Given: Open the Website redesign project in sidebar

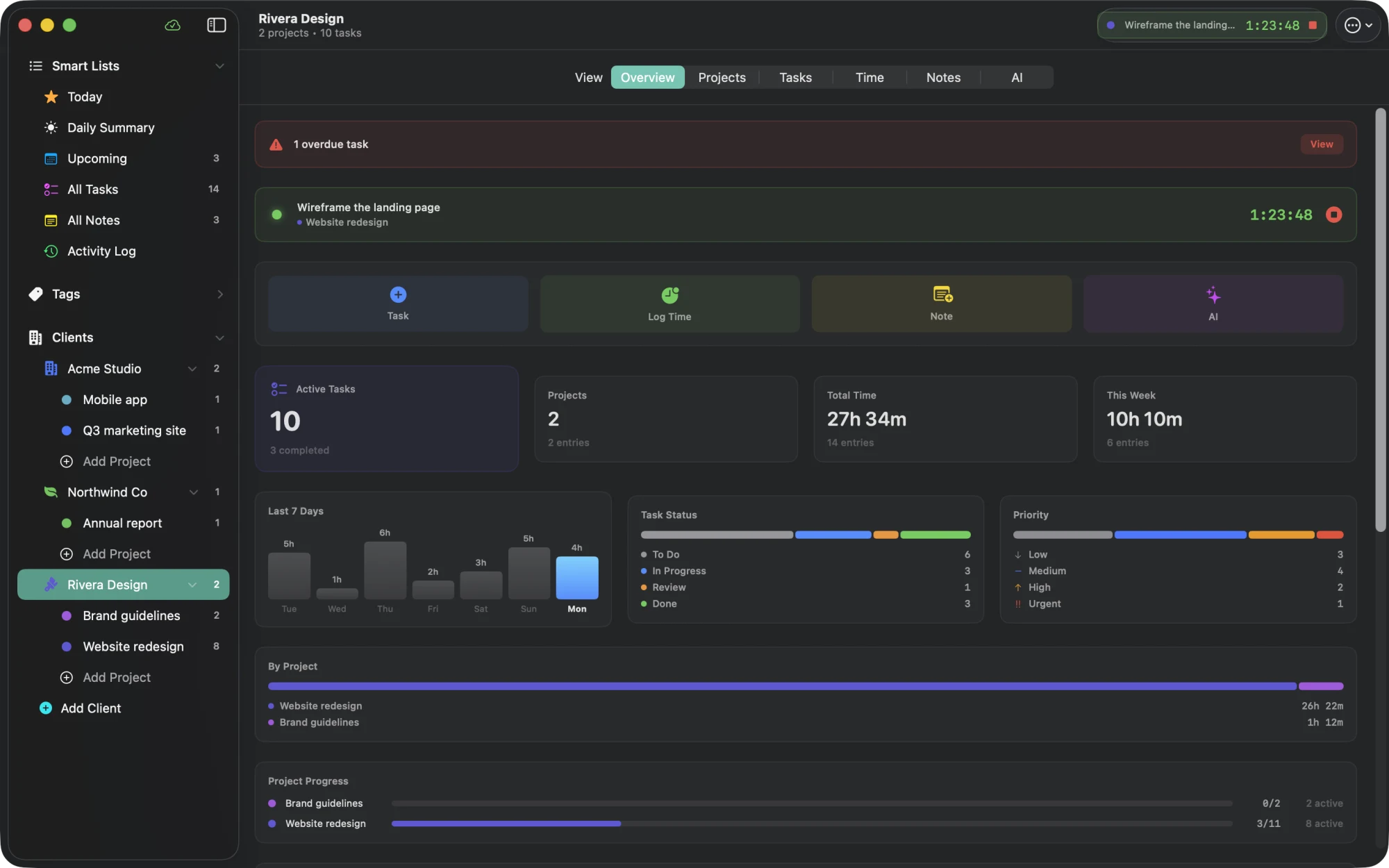Looking at the screenshot, I should pyautogui.click(x=123, y=646).
